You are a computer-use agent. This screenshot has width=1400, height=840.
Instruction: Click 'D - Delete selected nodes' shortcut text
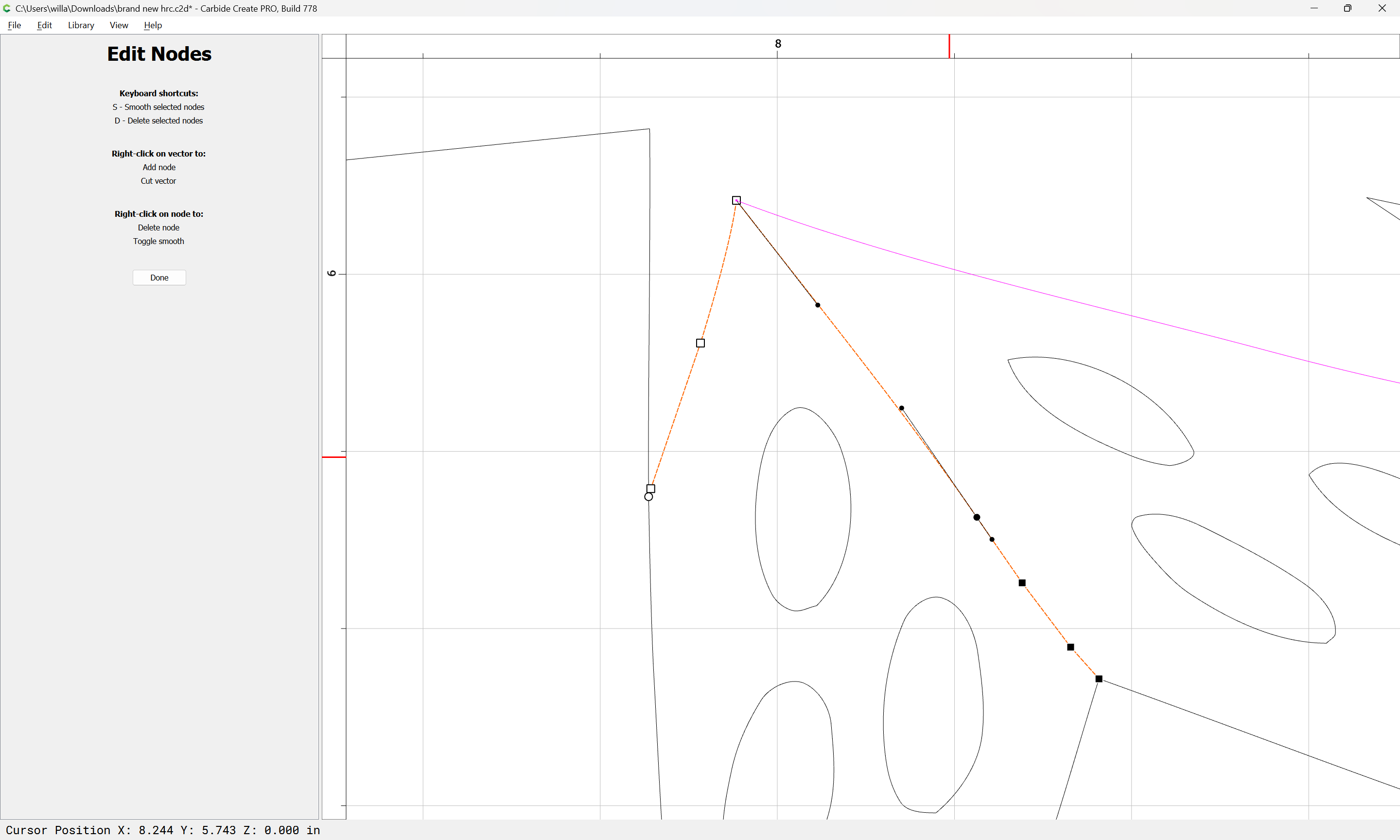click(x=158, y=121)
